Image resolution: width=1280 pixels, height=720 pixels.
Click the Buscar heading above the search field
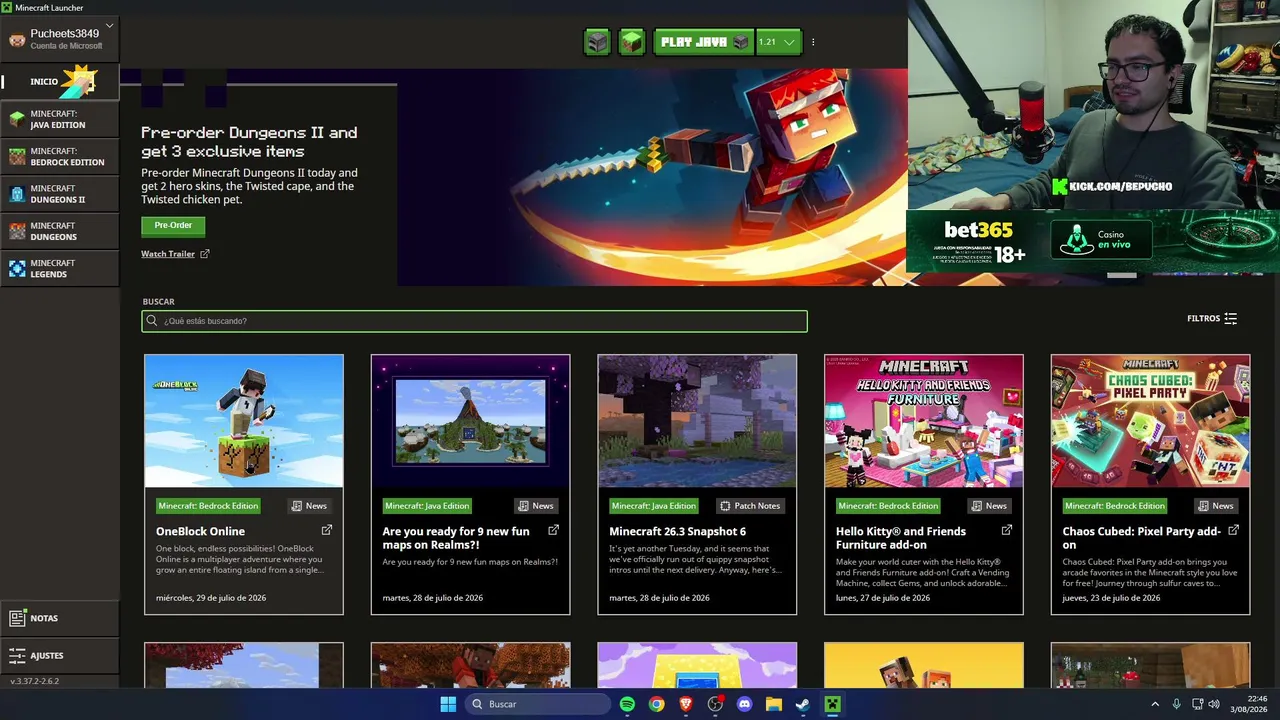[x=159, y=301]
